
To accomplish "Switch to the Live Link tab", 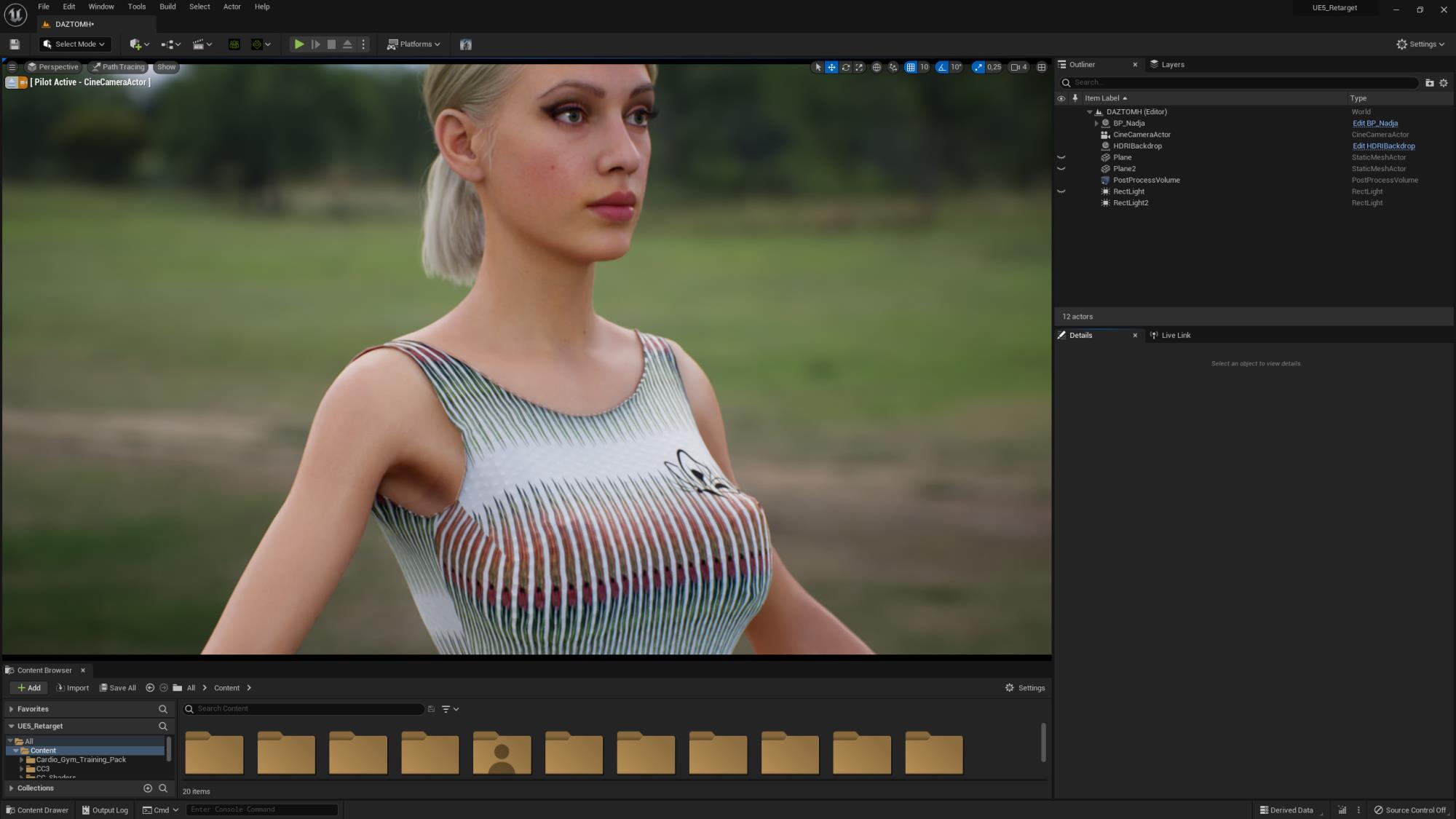I will (x=1170, y=336).
